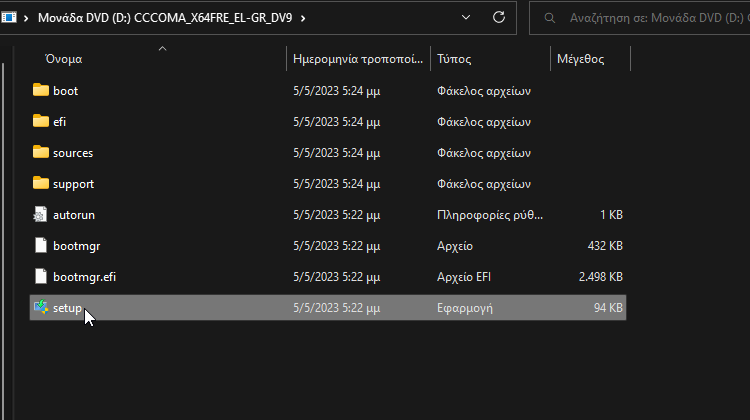Viewport: 750px width, 420px height.
Task: Click the 432 KB size value
Action: [x=605, y=246]
